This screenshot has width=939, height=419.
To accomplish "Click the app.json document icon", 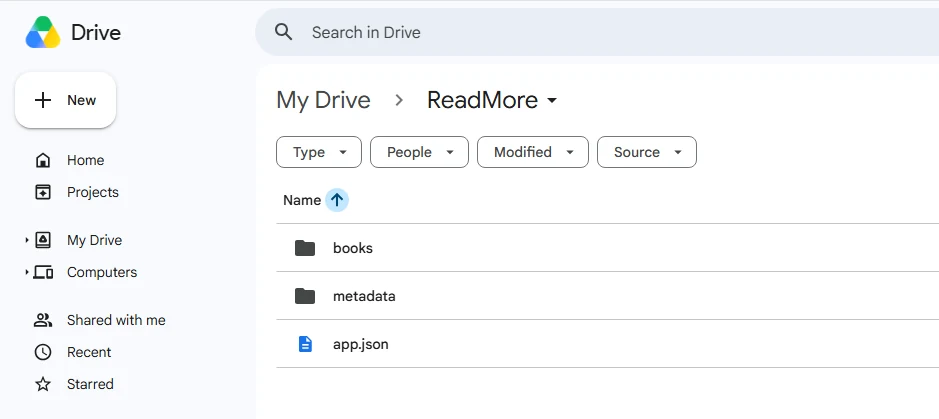I will 305,344.
